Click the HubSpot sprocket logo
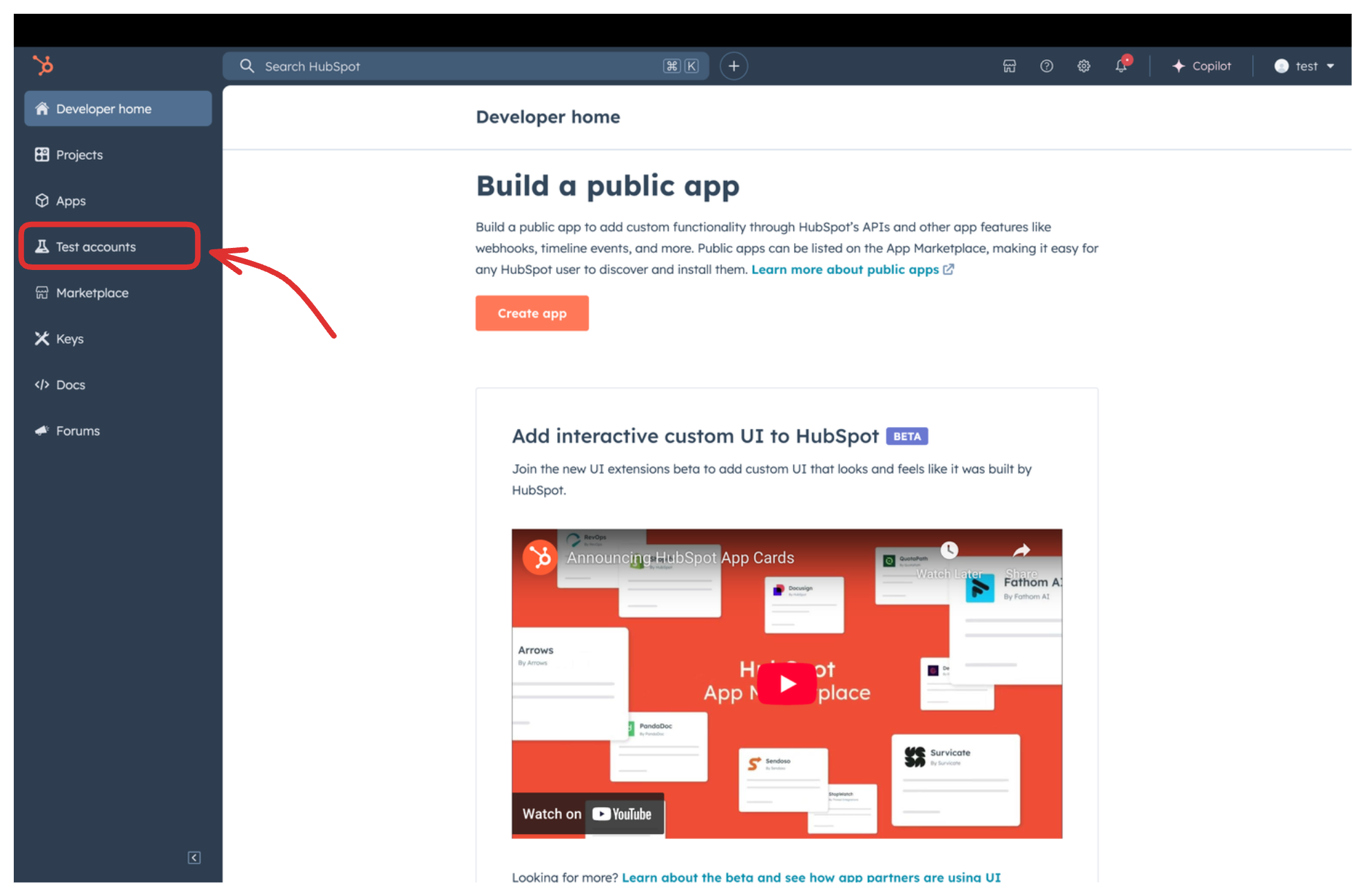 click(43, 66)
